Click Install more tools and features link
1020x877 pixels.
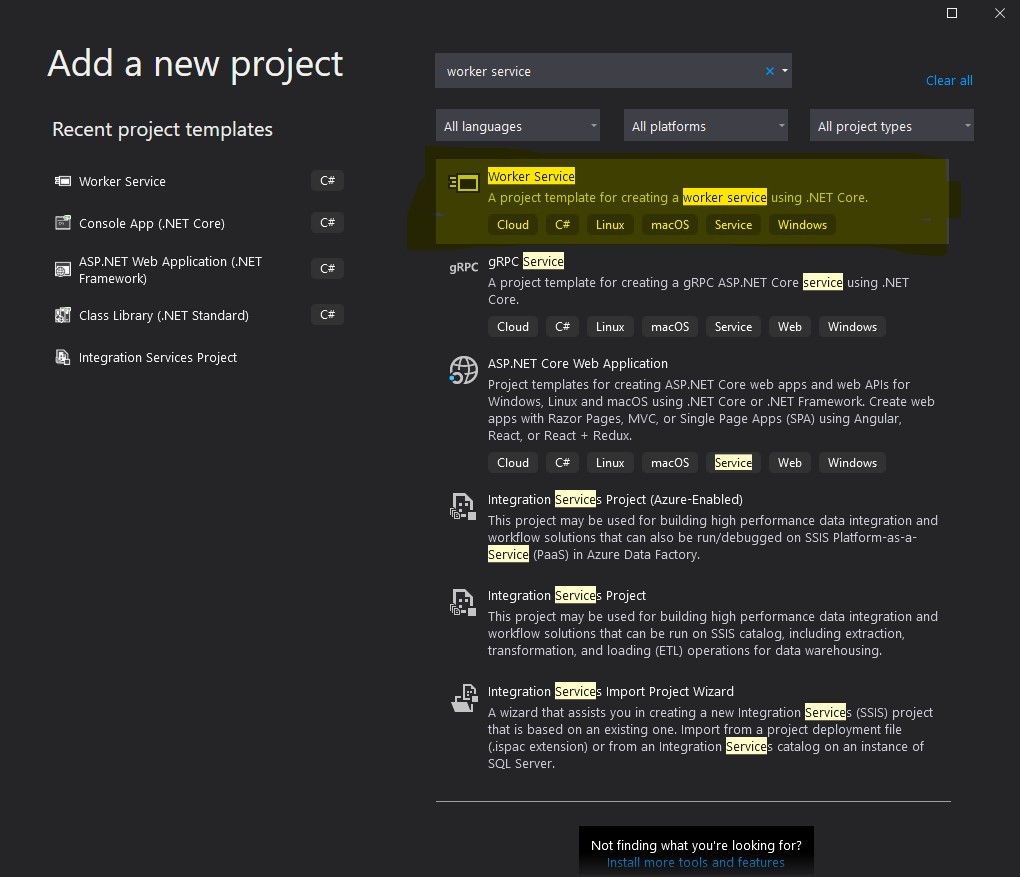[695, 863]
